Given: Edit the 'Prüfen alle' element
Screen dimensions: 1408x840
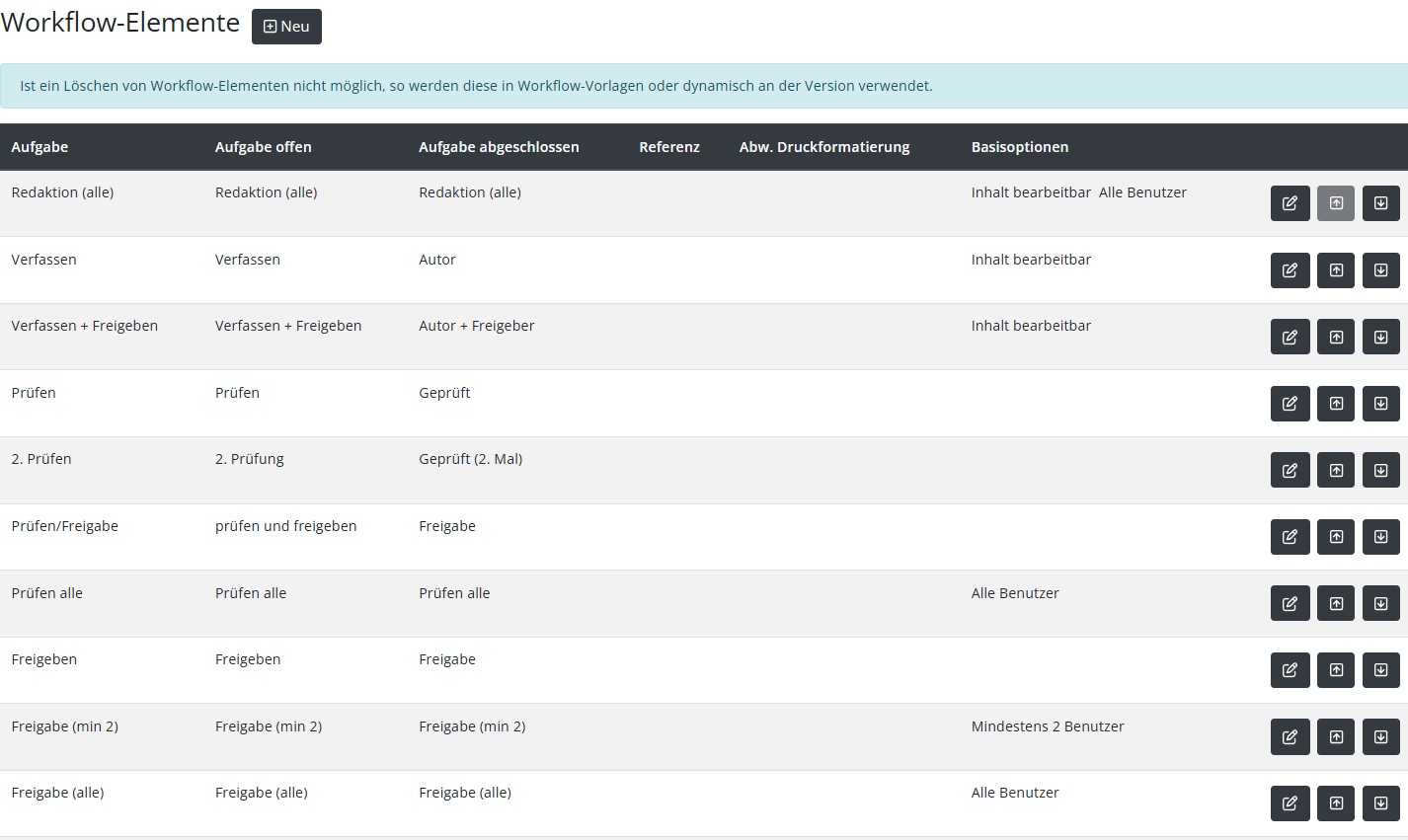Looking at the screenshot, I should point(1290,604).
